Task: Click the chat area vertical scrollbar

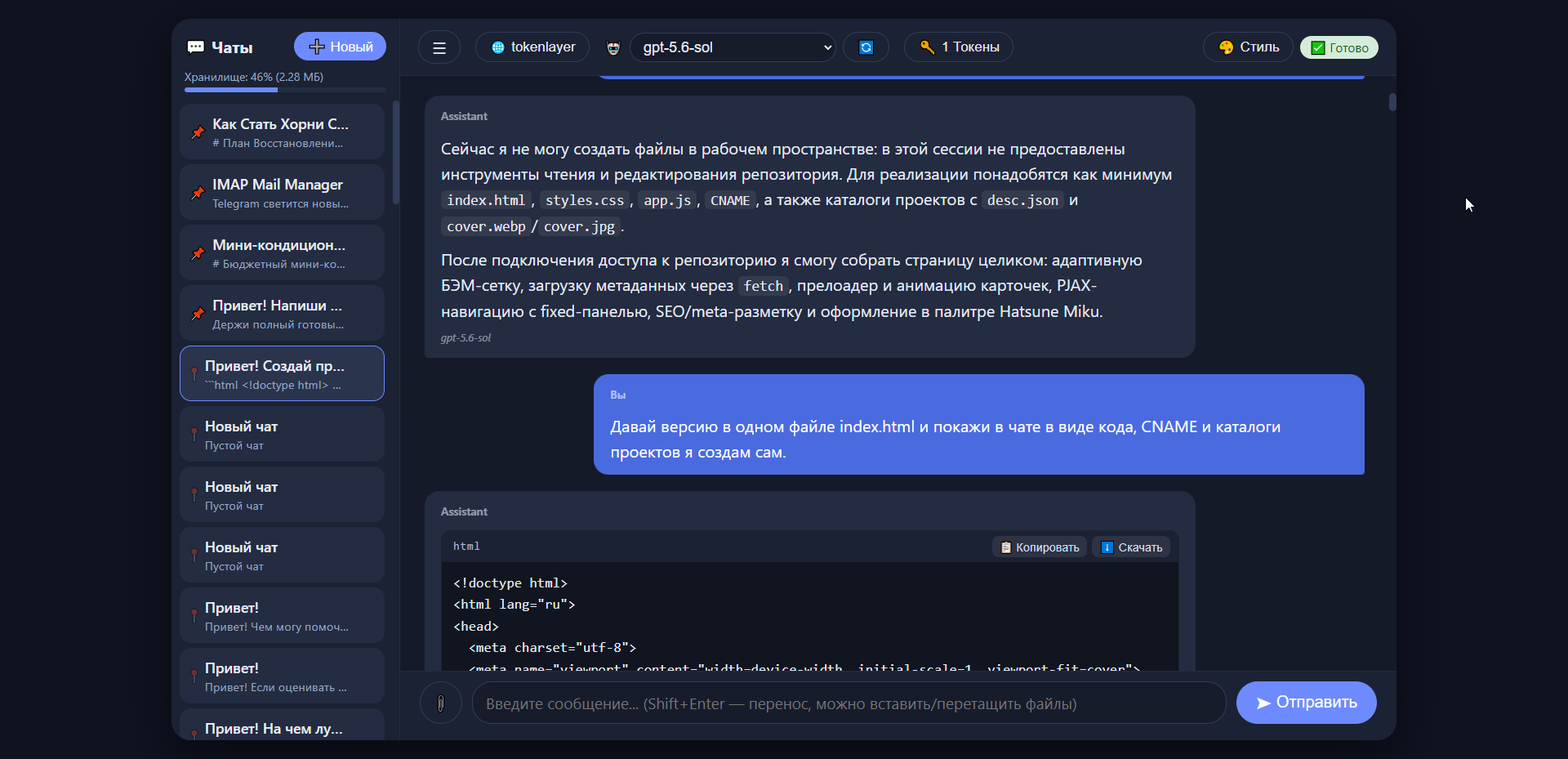Action: coord(1392,102)
